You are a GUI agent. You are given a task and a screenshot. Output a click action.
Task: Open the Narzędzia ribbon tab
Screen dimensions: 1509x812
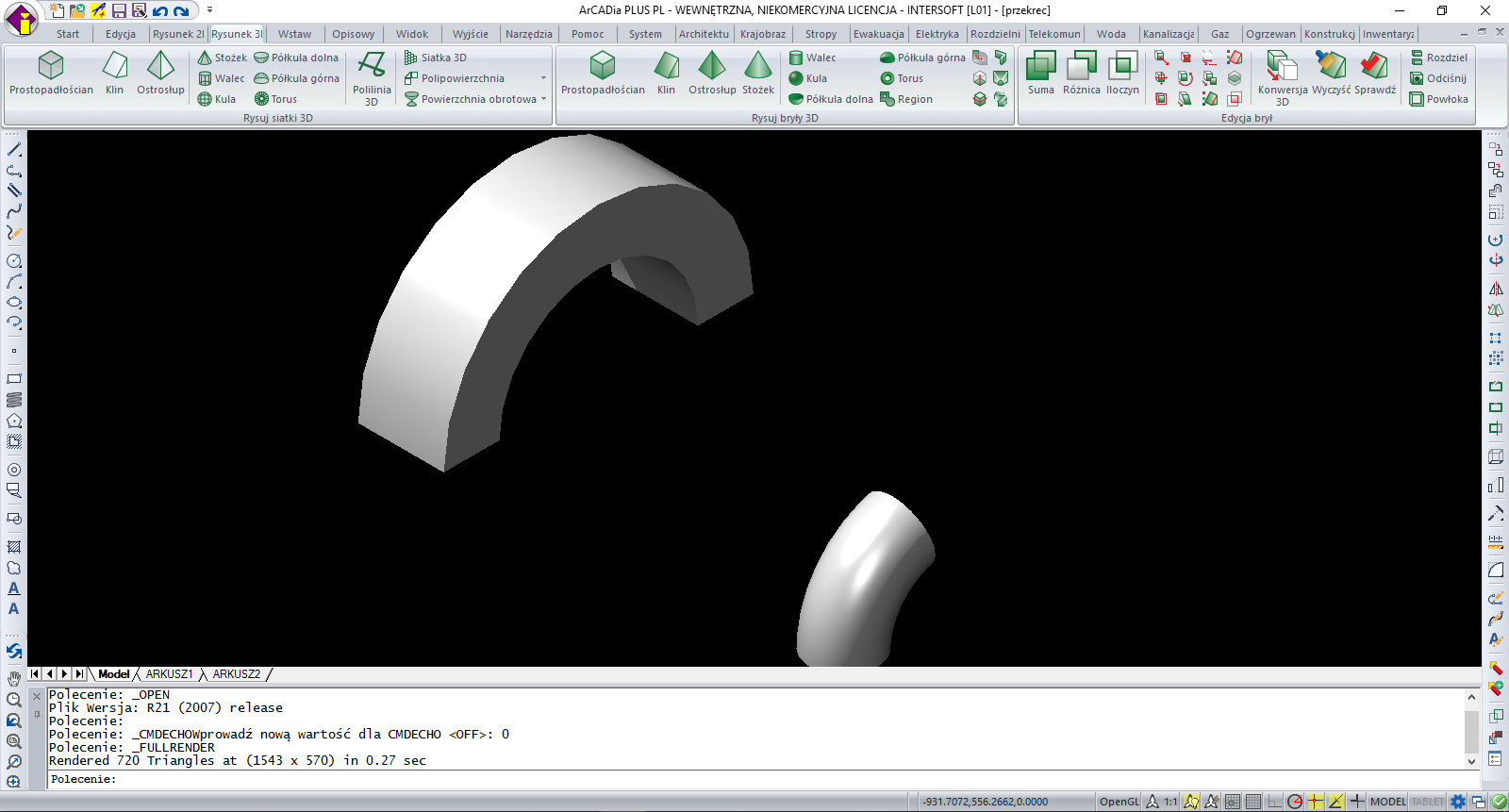[529, 34]
